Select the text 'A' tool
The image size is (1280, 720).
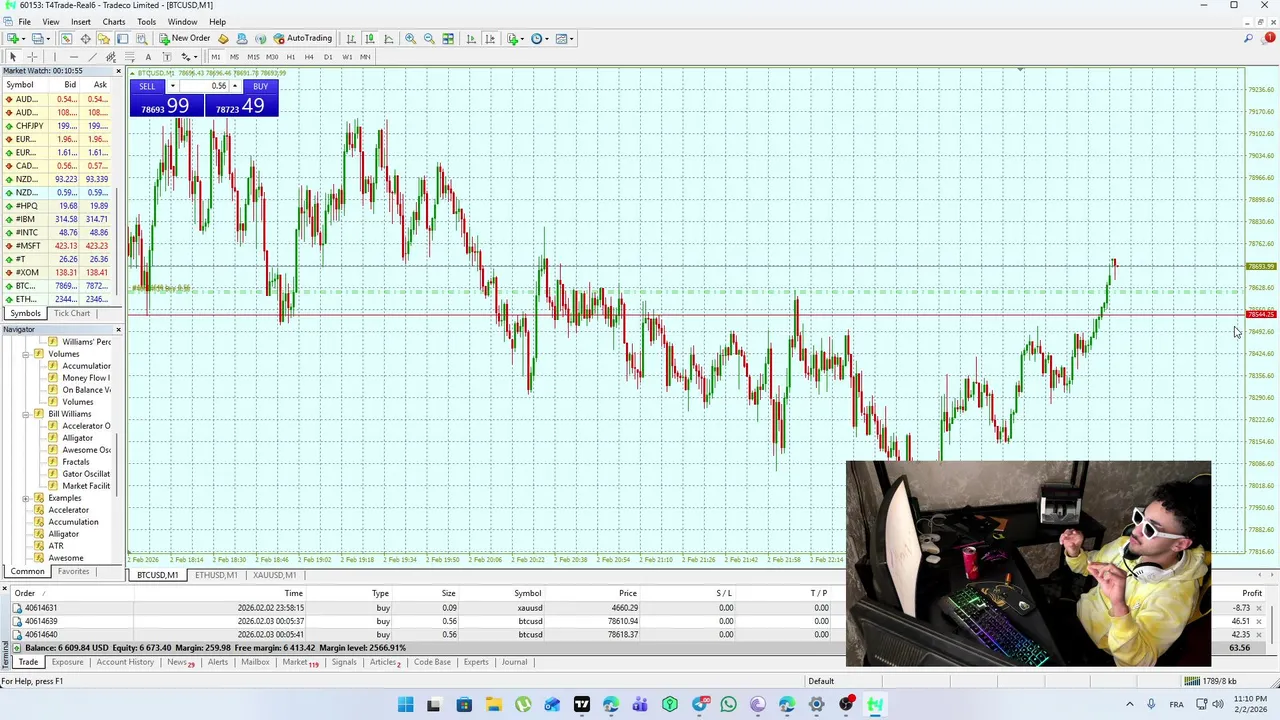(x=148, y=57)
